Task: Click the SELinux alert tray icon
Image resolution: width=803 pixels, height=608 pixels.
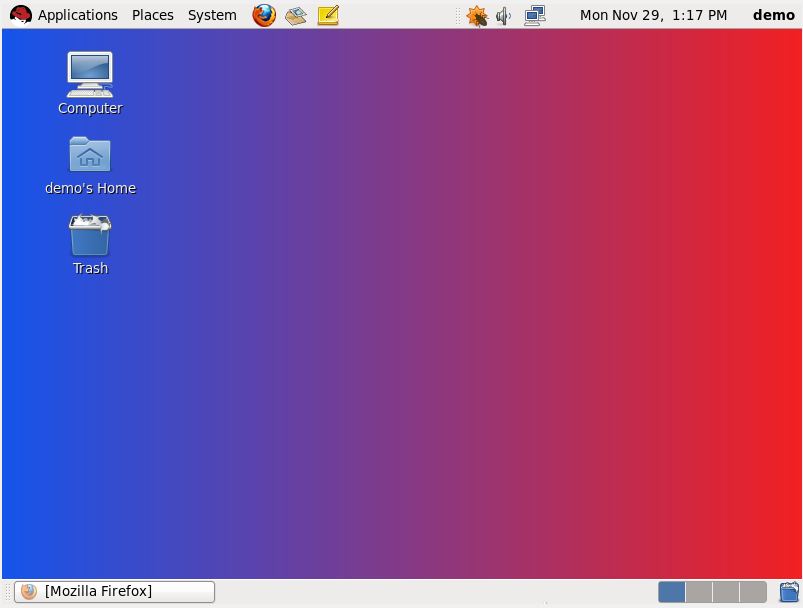Action: click(x=476, y=15)
